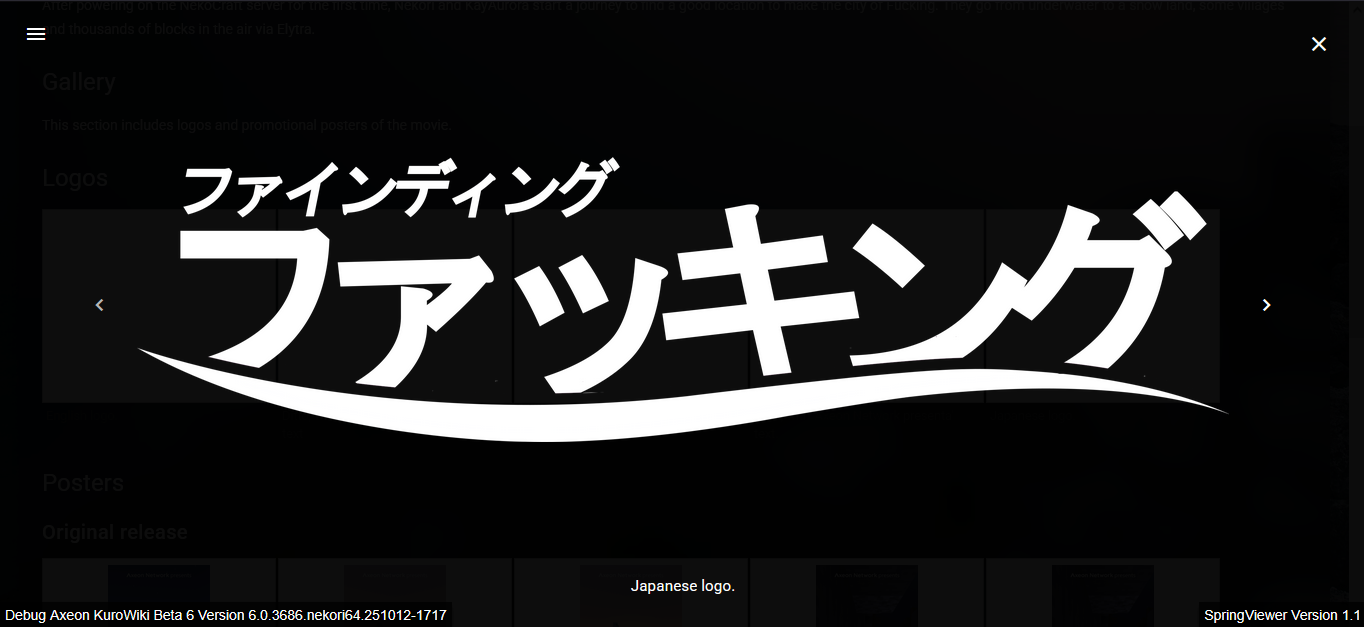The width and height of the screenshot is (1364, 627).
Task: Dismiss the lightbox with the X button
Action: point(1318,43)
